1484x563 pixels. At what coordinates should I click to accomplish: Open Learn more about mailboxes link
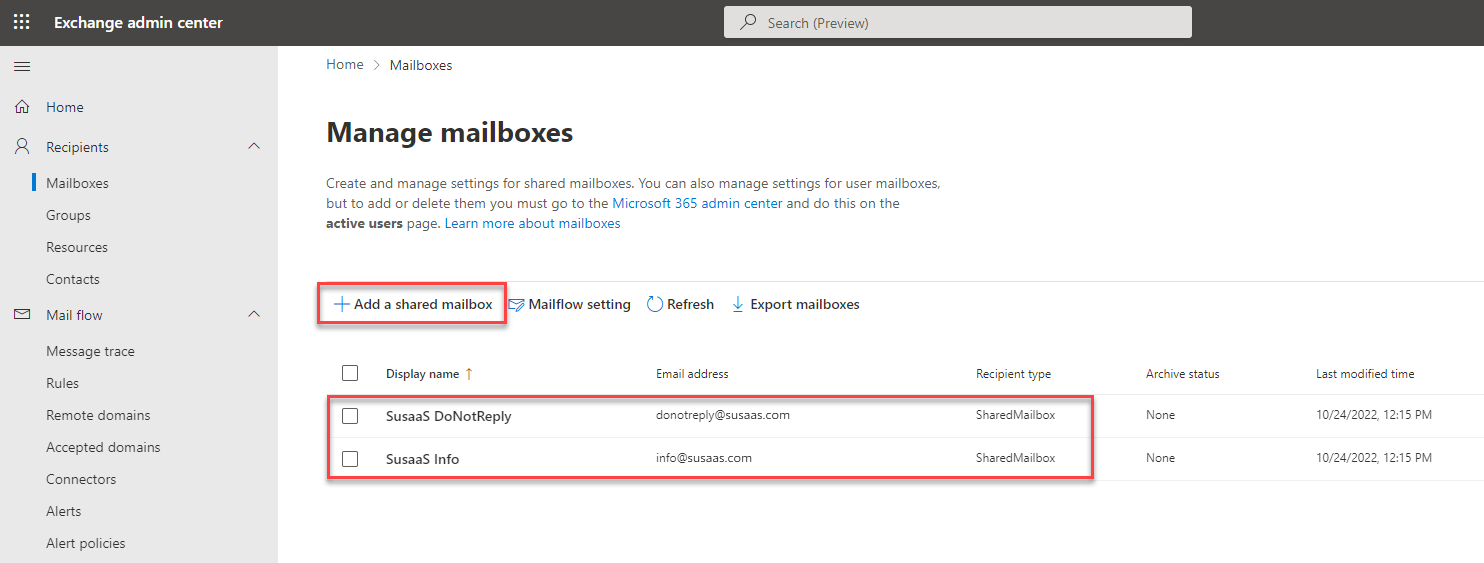(x=532, y=223)
